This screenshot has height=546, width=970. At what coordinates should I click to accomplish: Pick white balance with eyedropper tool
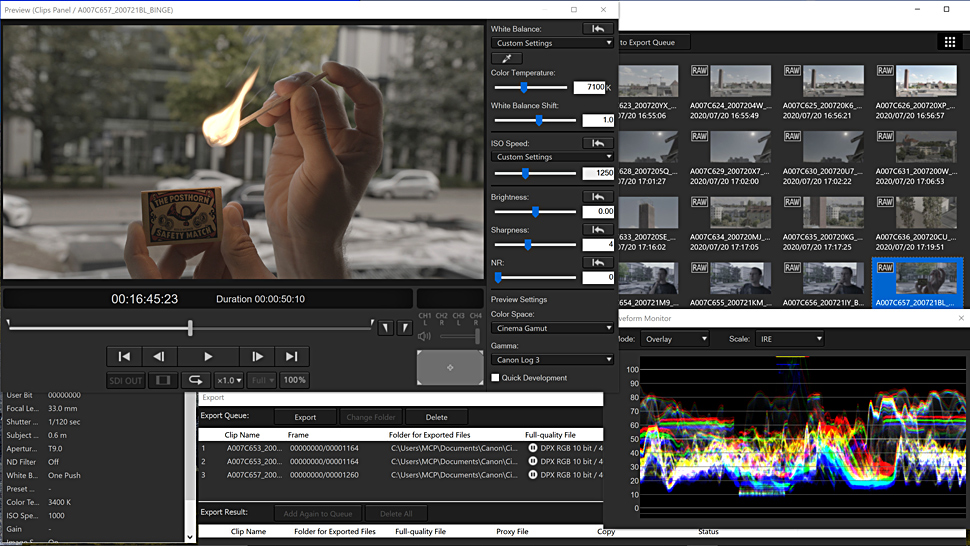[x=507, y=58]
